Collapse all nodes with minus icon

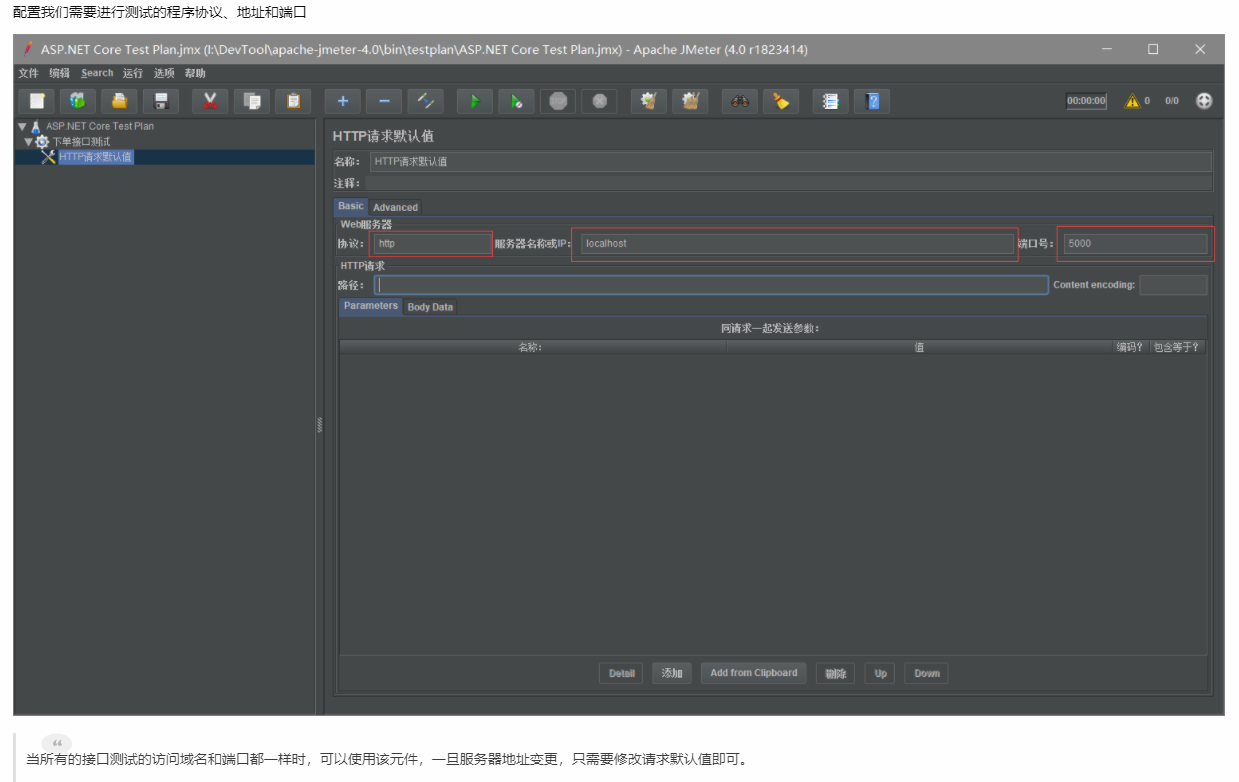coord(384,101)
